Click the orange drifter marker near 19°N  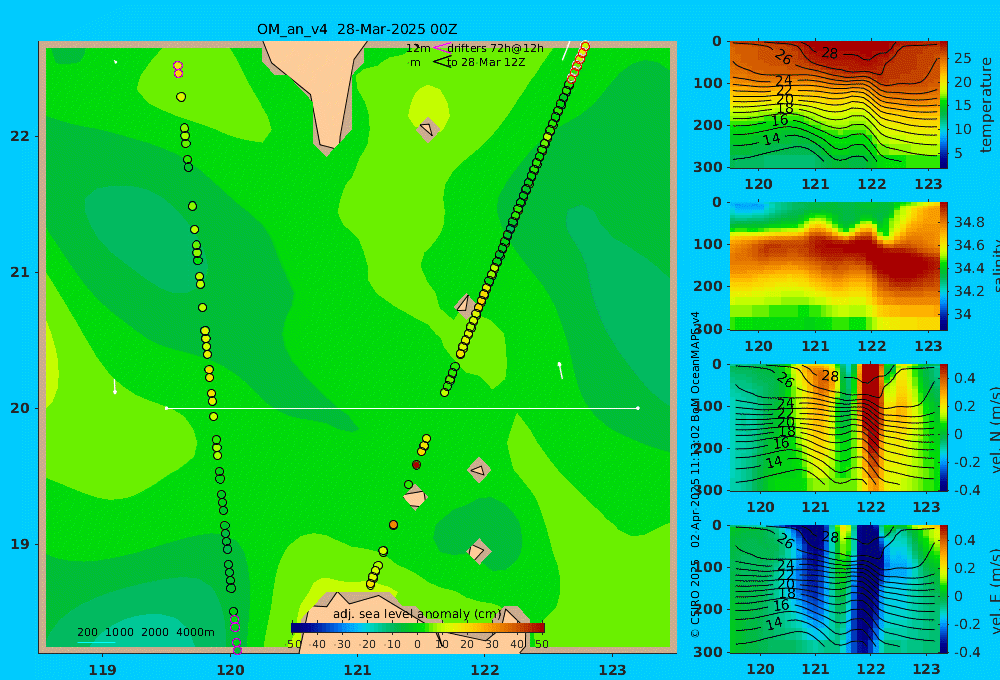[393, 525]
